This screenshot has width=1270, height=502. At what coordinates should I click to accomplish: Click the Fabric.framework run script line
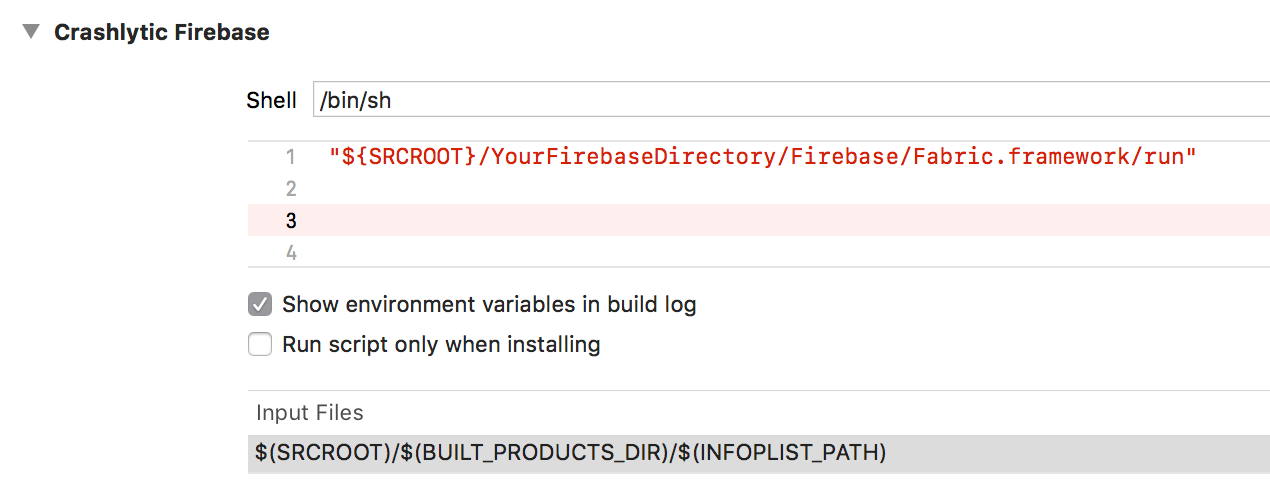[x=762, y=157]
